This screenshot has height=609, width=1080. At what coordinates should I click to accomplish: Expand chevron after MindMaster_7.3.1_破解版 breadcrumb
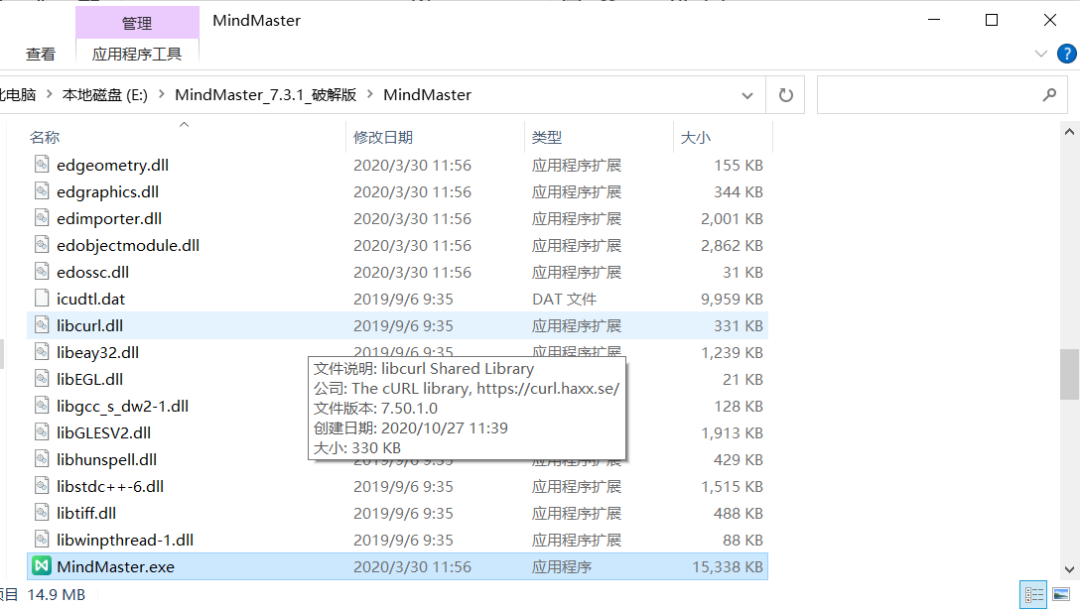(370, 94)
